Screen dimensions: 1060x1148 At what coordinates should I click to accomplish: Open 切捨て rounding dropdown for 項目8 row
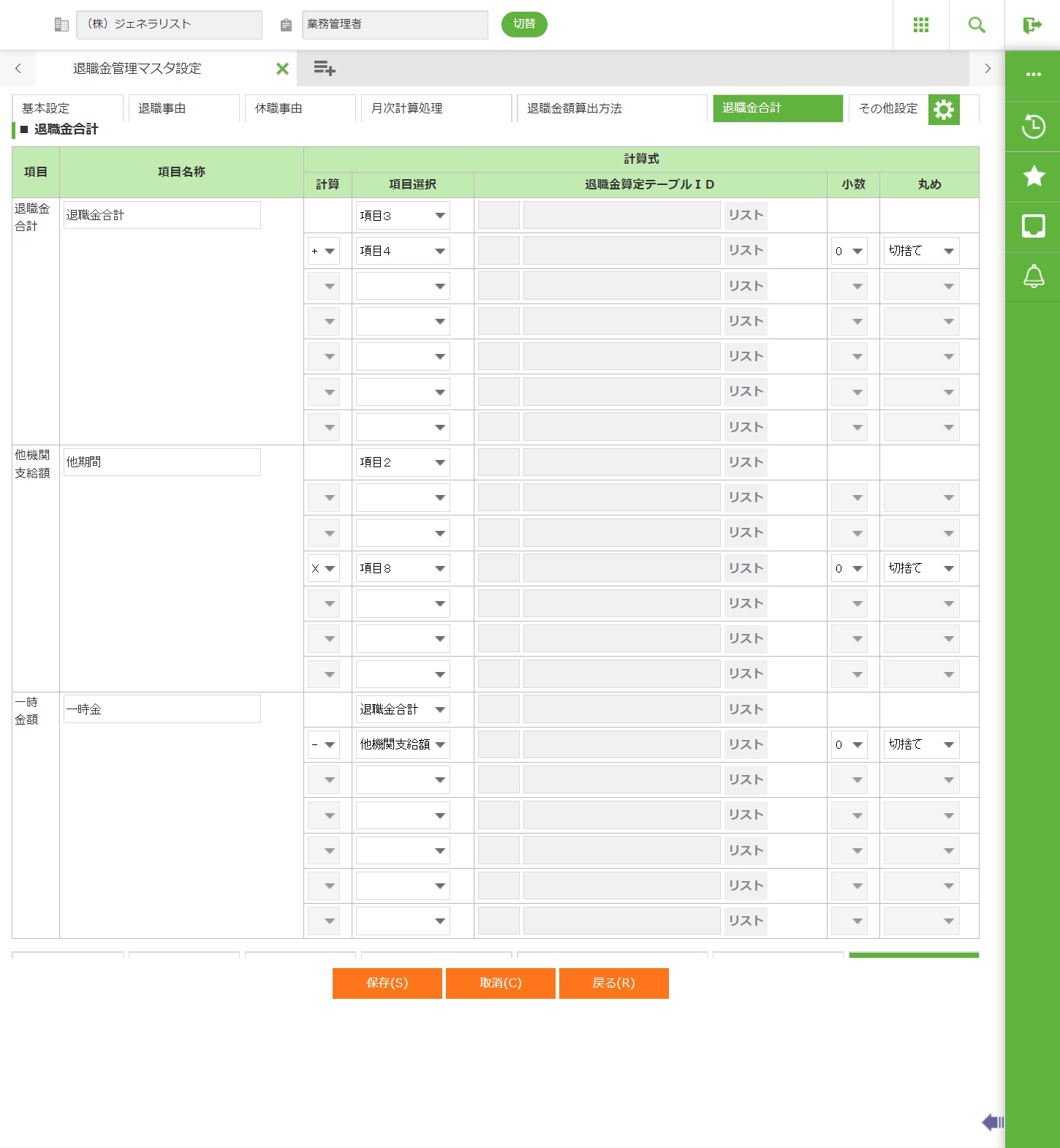pos(921,568)
